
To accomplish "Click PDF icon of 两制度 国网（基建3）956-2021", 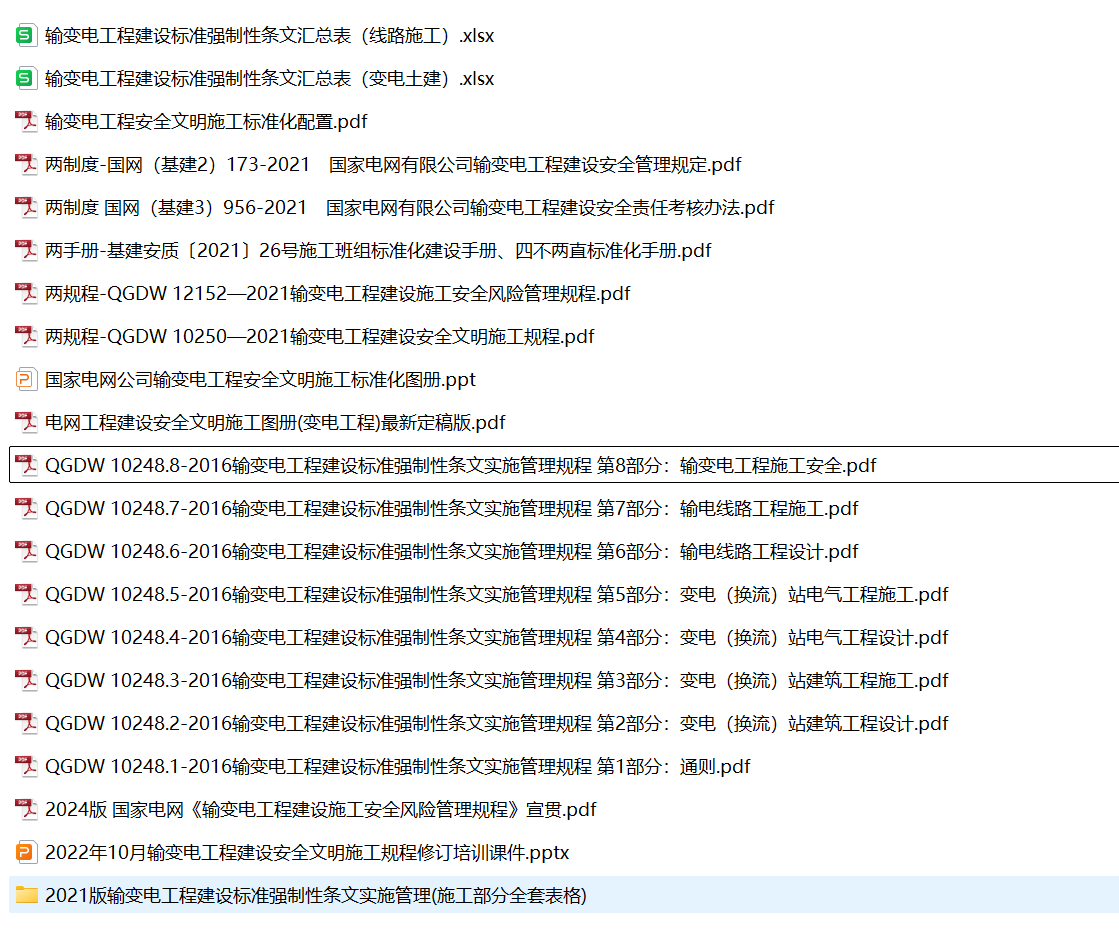I will point(26,207).
